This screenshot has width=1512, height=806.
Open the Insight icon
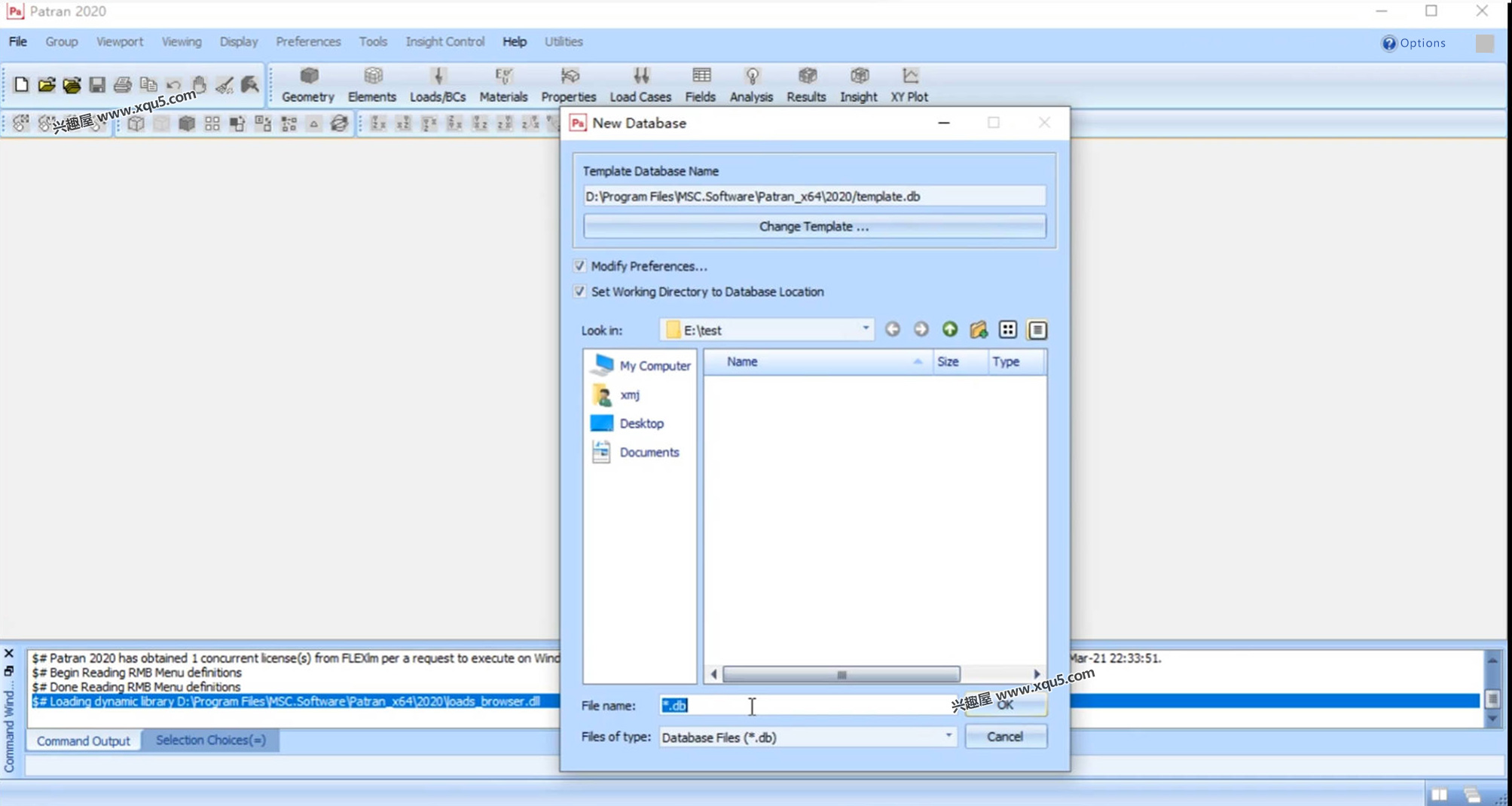(x=859, y=84)
